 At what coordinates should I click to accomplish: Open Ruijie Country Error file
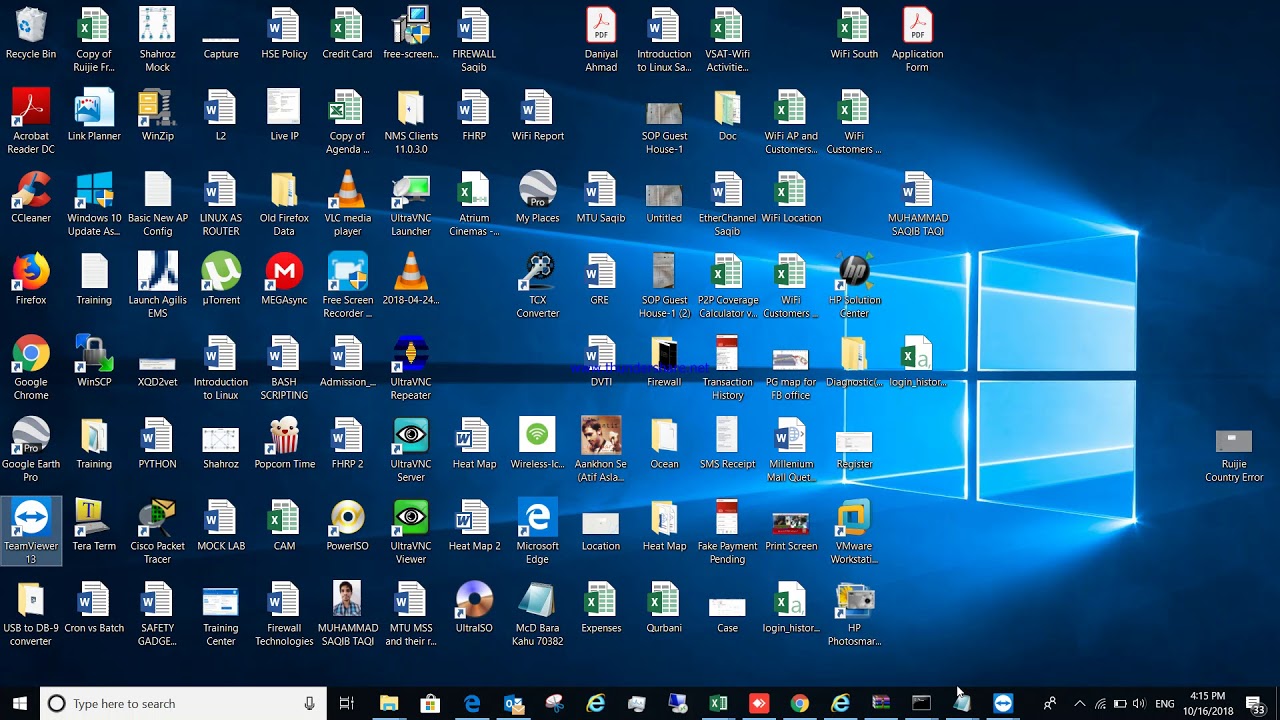click(x=1234, y=455)
